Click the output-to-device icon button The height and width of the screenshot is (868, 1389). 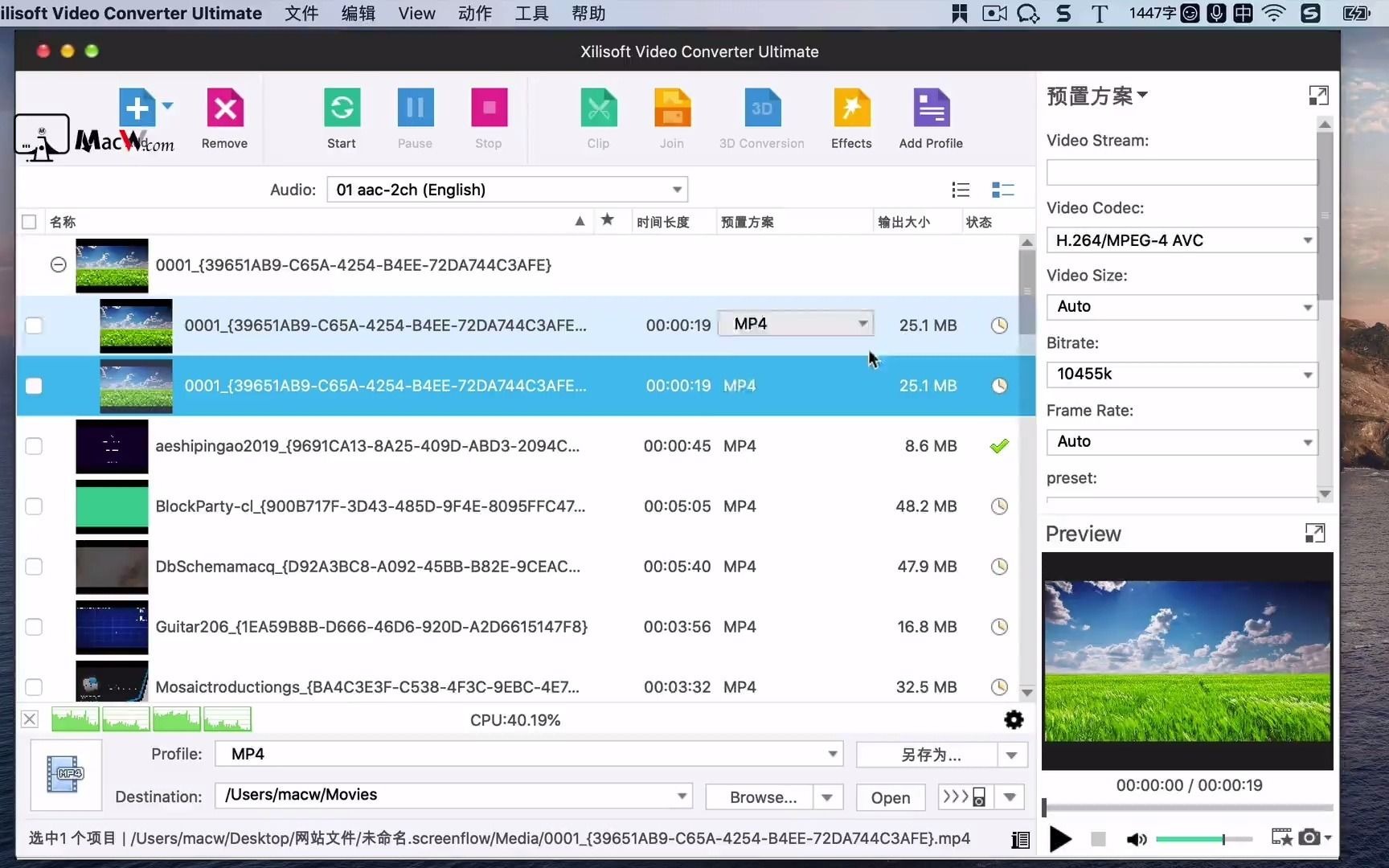[x=965, y=796]
